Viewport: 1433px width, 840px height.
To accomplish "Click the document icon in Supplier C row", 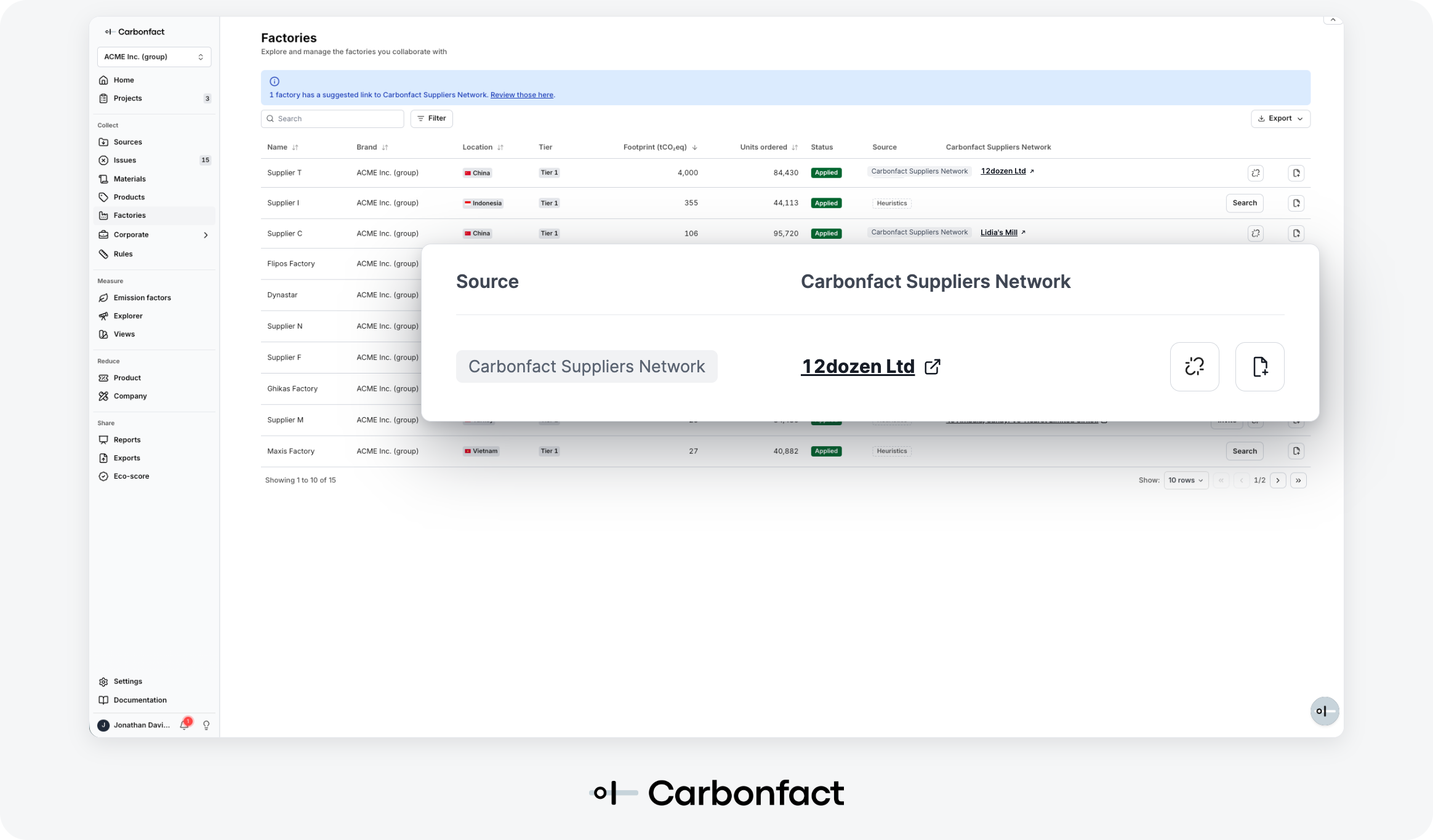I will 1296,233.
